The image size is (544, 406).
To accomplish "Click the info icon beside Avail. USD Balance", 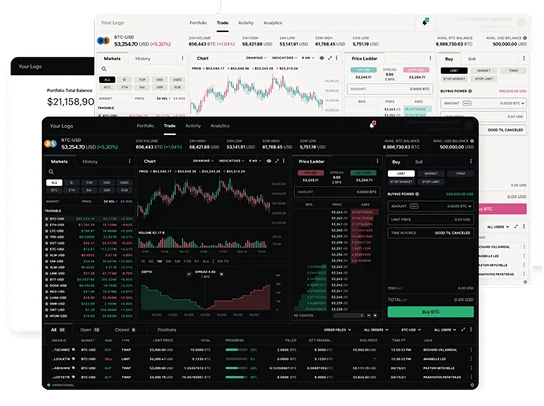I will click(472, 141).
